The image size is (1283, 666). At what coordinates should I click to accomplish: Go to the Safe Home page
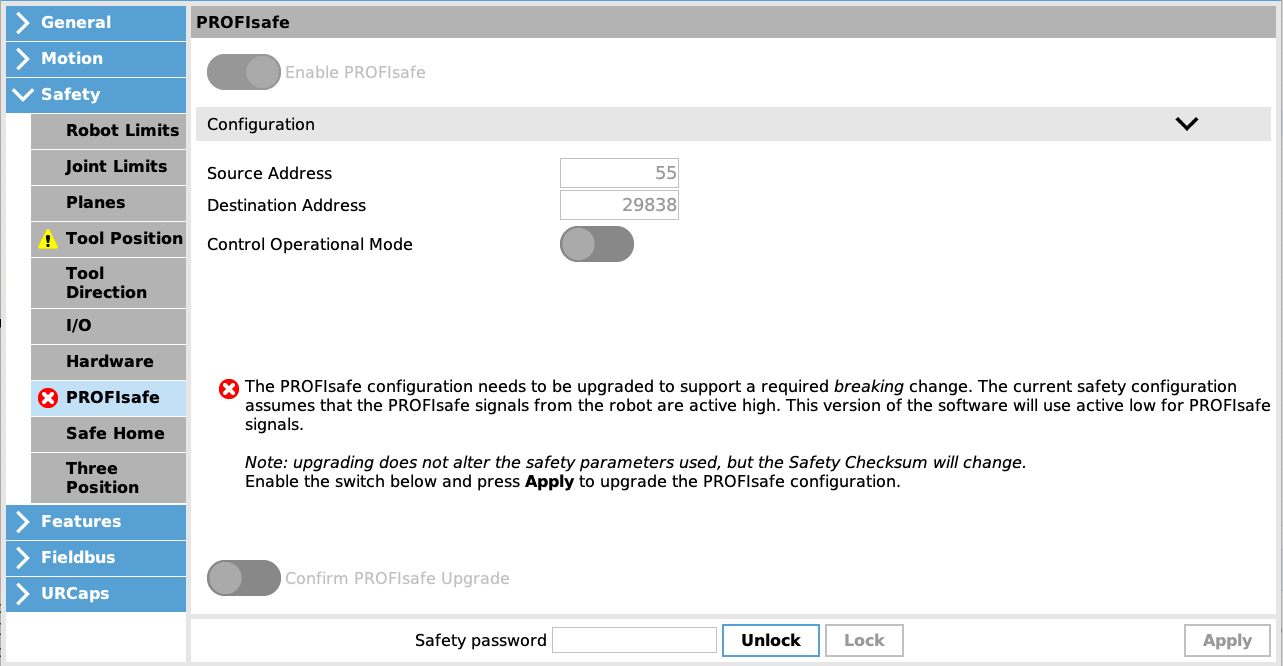point(109,433)
